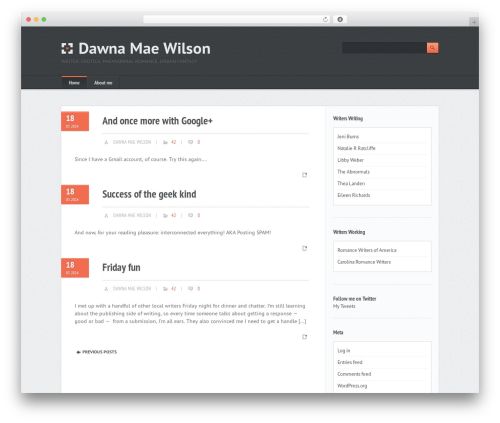
Task: Click the browser reload icon
Action: [x=325, y=19]
